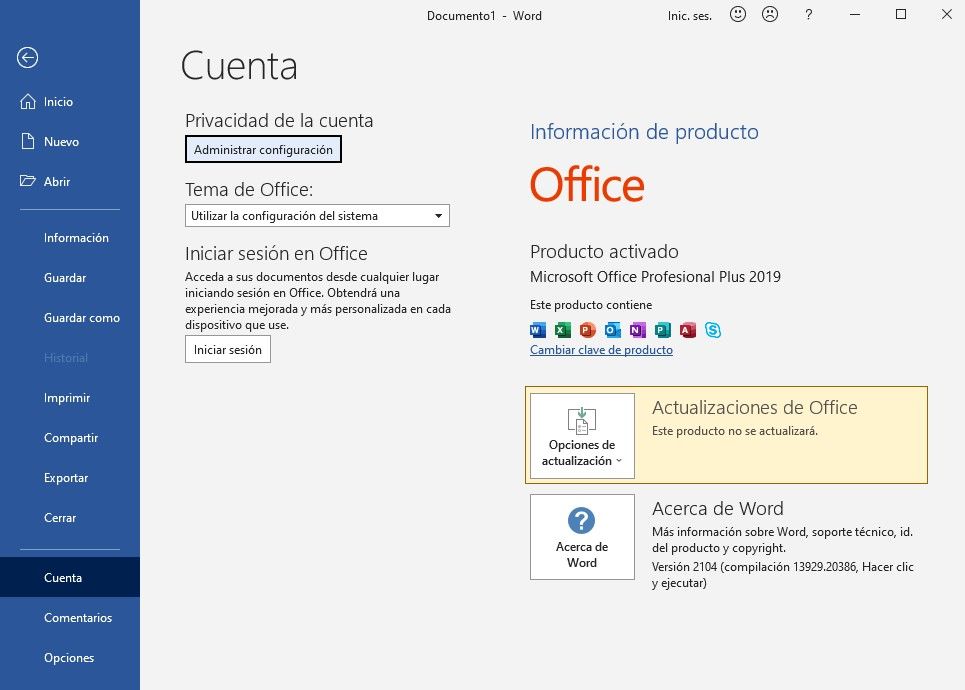Close the Word window

tap(947, 14)
